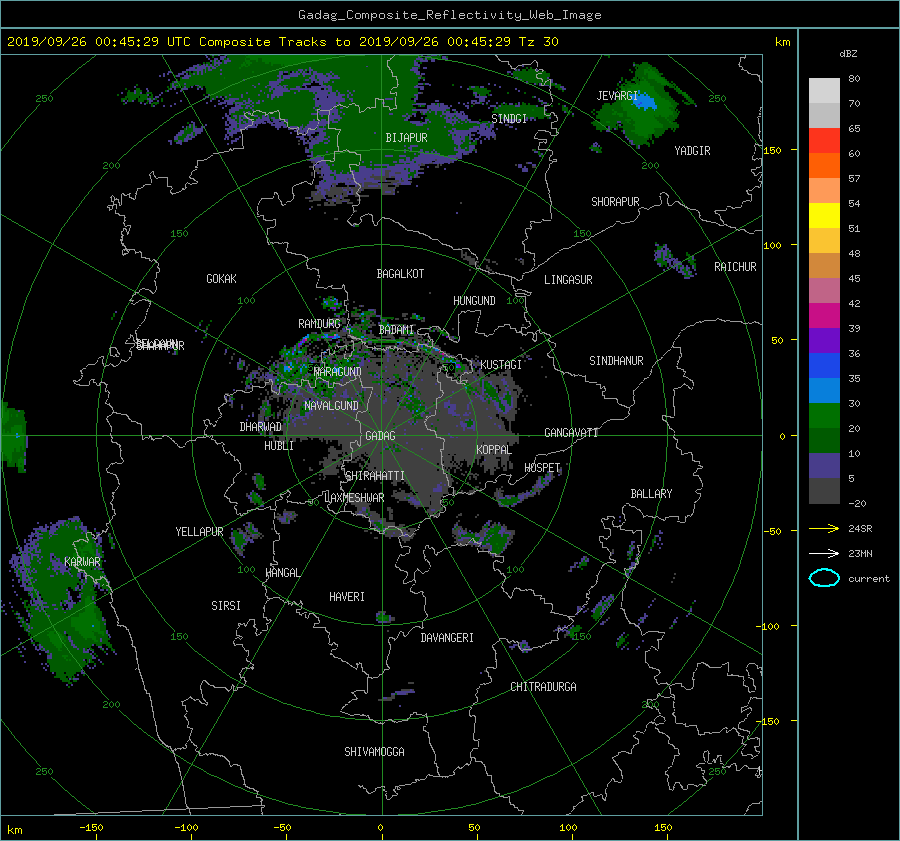Click the BIJAPUR city label
This screenshot has height=841, width=900.
click(406, 138)
